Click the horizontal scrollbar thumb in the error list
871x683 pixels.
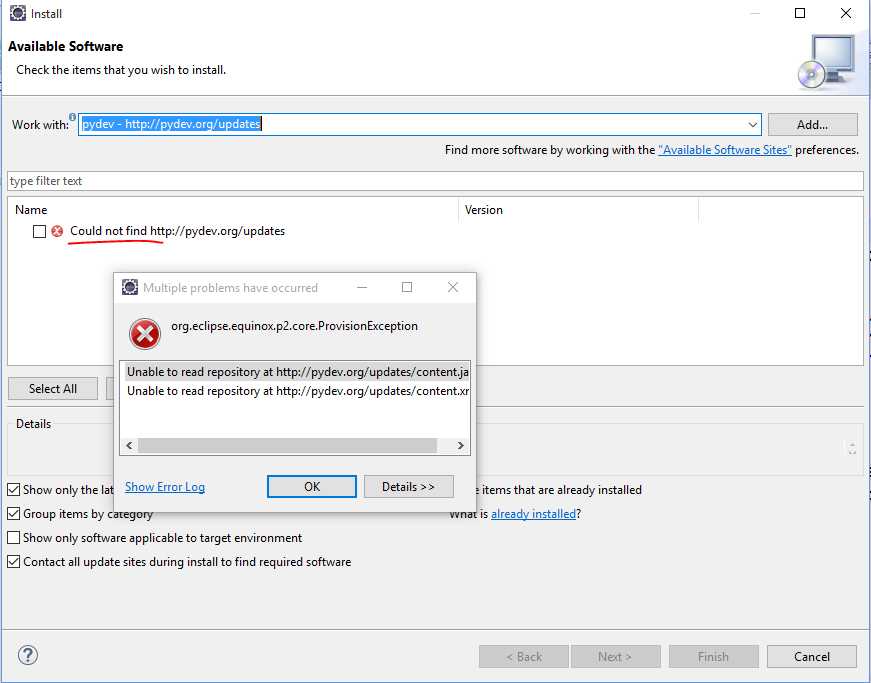coord(287,445)
